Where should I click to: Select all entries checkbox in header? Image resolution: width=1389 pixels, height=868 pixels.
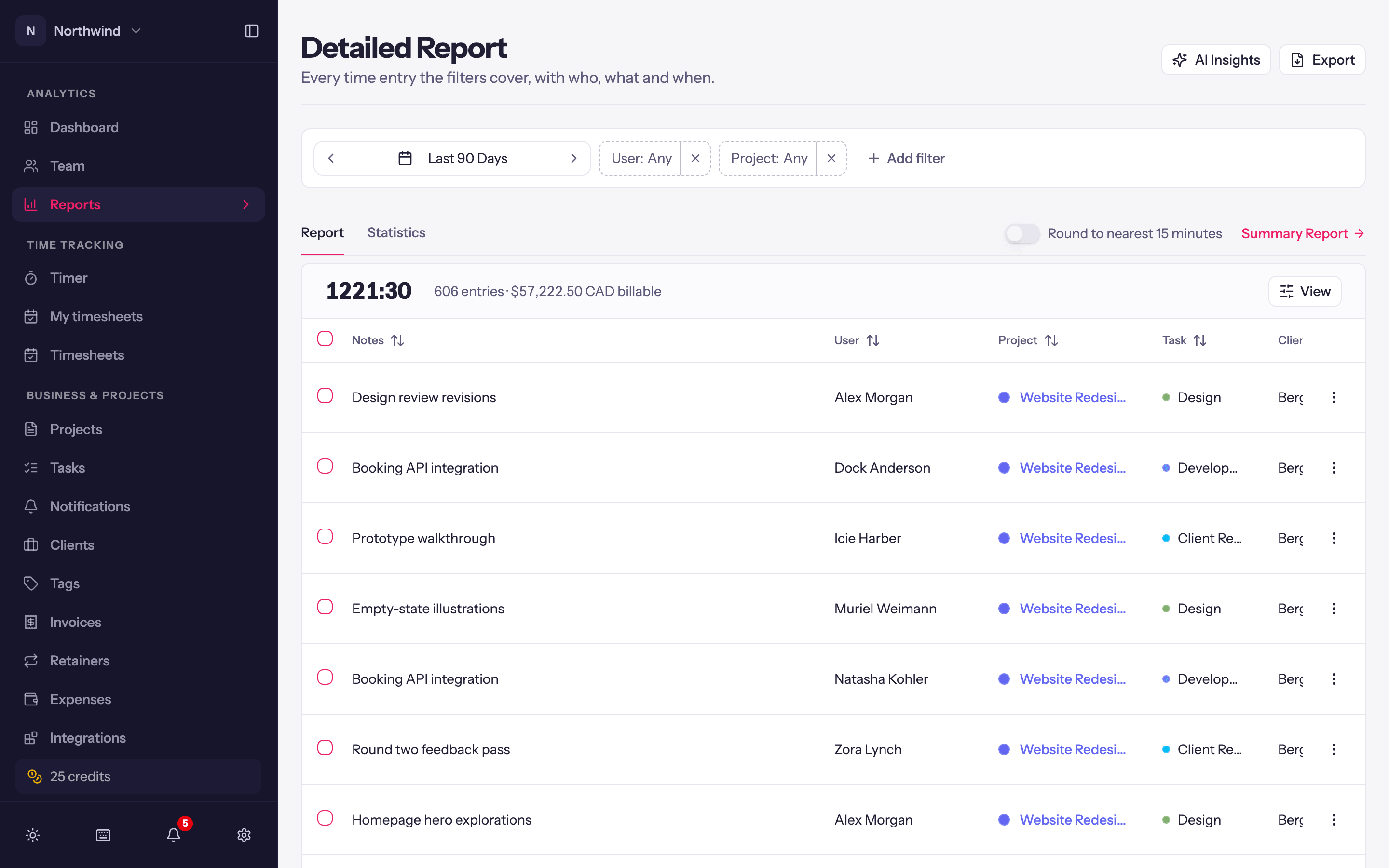coord(325,339)
